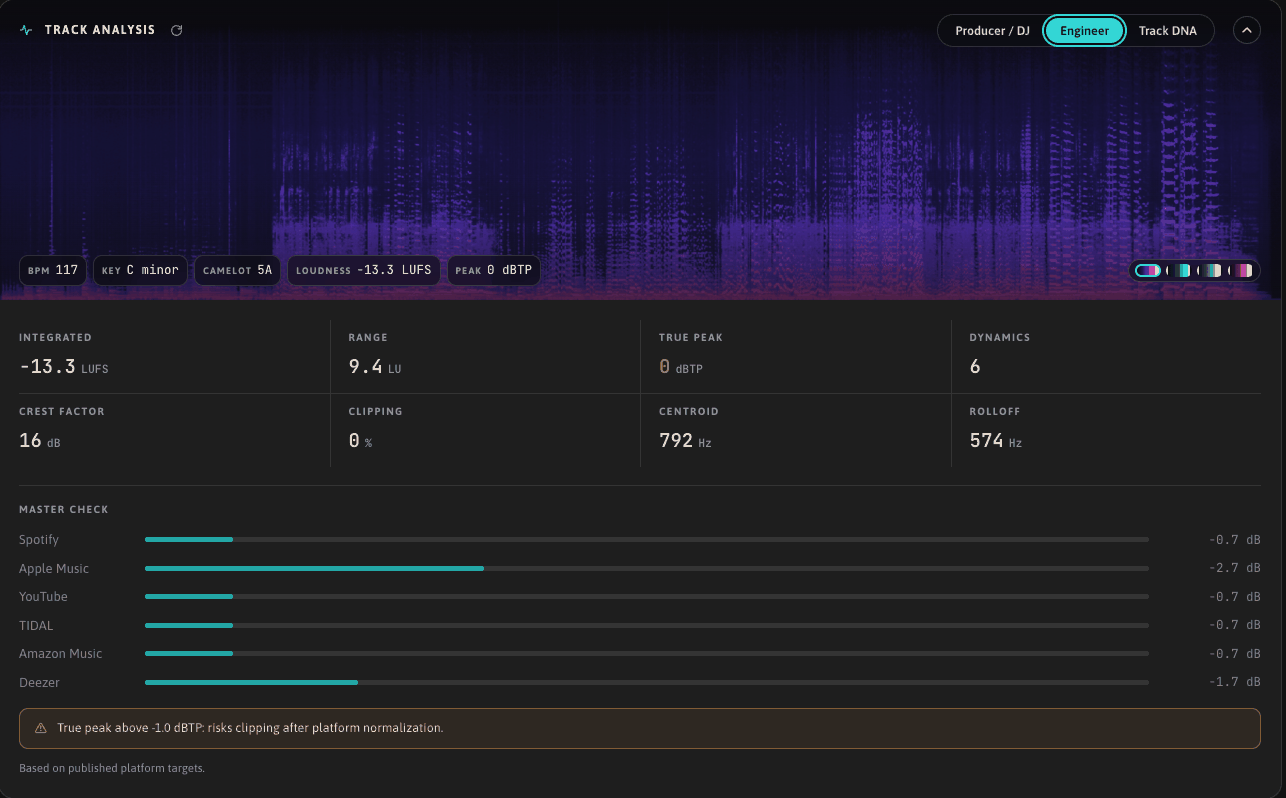1286x798 pixels.
Task: Click the -1.7 dB Deezer offset
Action: (x=1234, y=682)
